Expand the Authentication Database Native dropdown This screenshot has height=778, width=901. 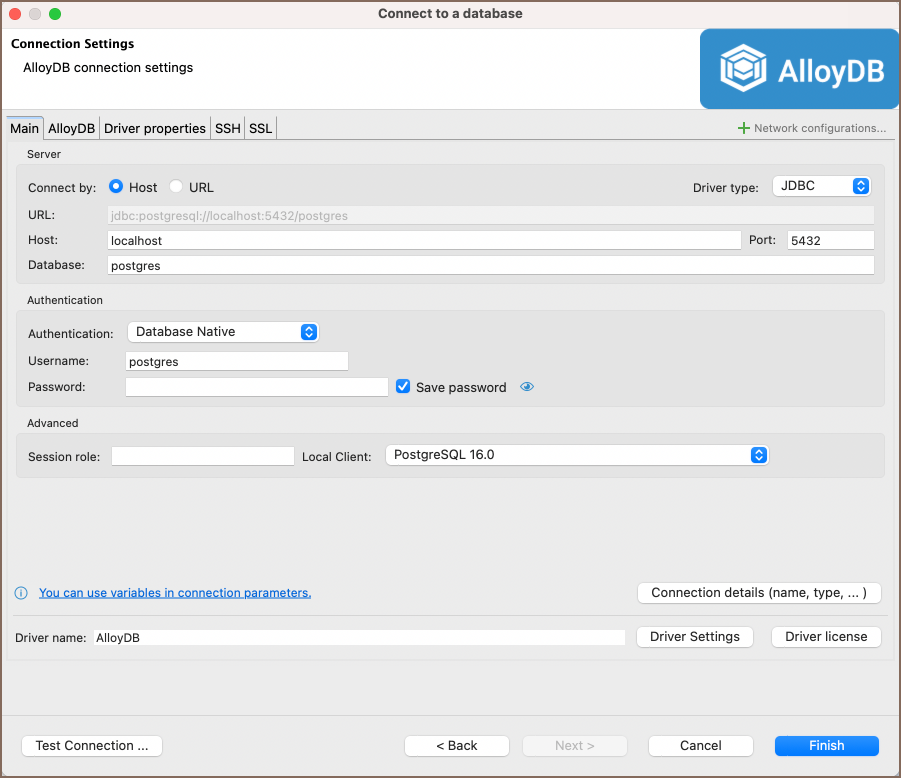click(223, 332)
